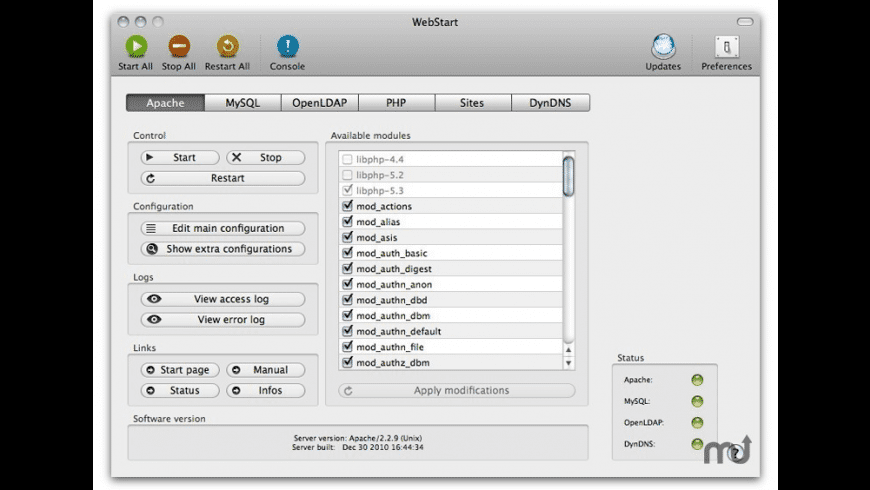Uncheck the mod_authn_dbm module
The image size is (870, 490).
tap(347, 315)
